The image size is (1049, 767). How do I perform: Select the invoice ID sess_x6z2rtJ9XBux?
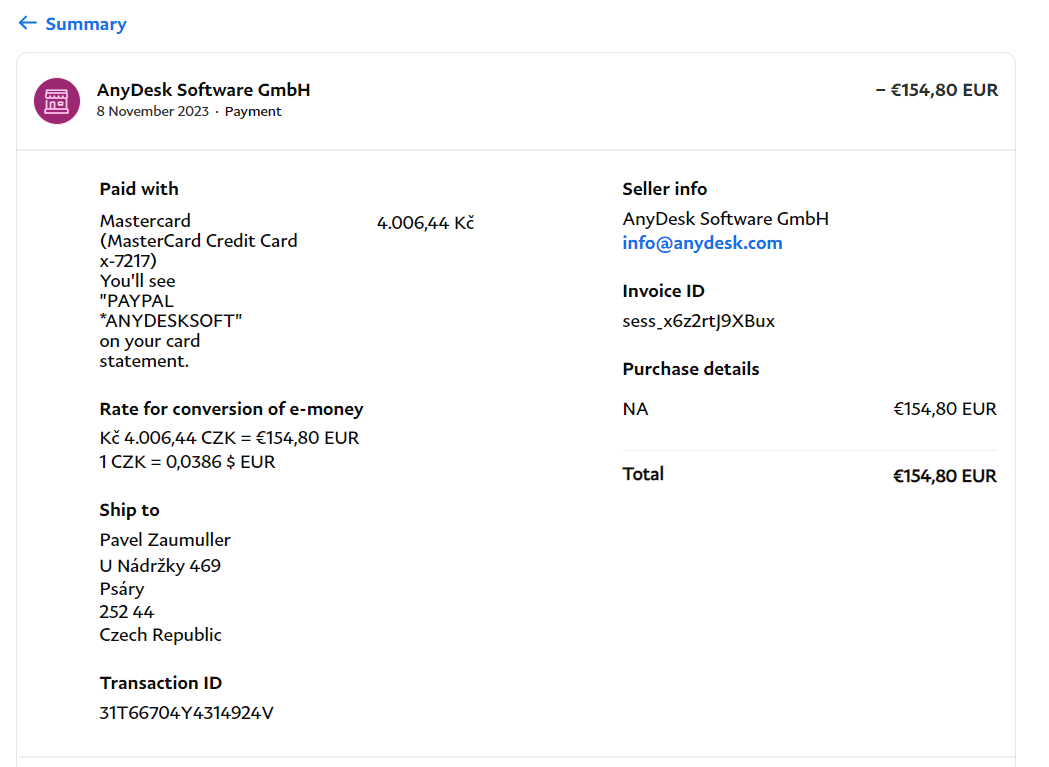[698, 321]
